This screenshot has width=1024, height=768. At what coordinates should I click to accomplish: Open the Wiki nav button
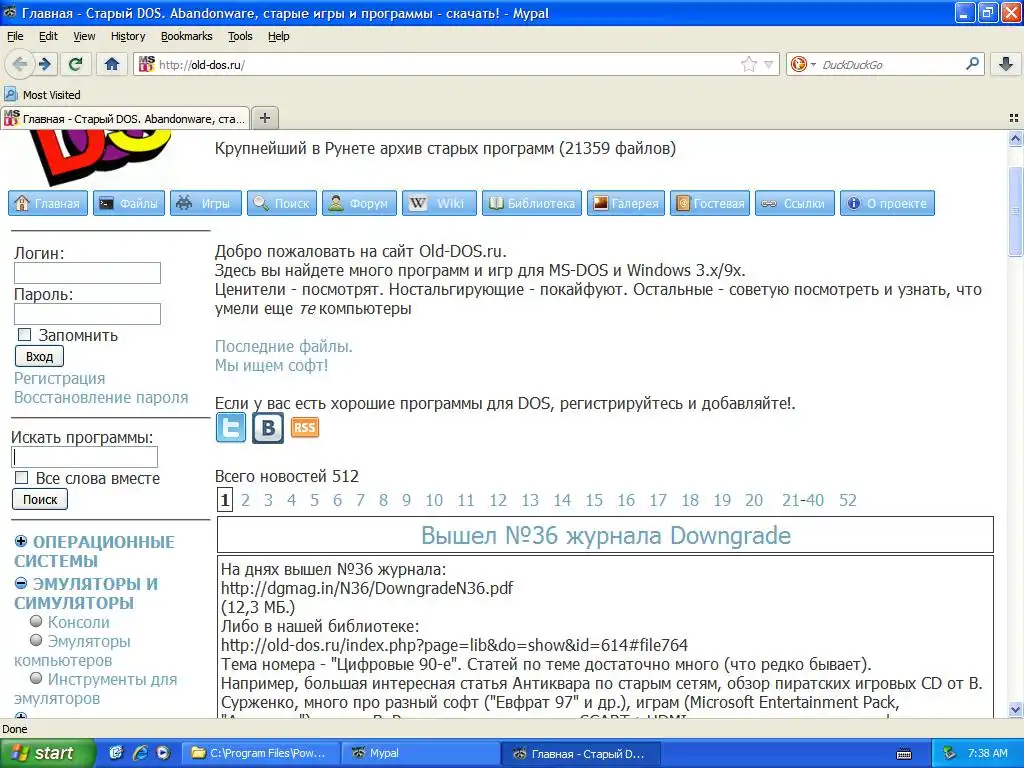click(x=440, y=203)
